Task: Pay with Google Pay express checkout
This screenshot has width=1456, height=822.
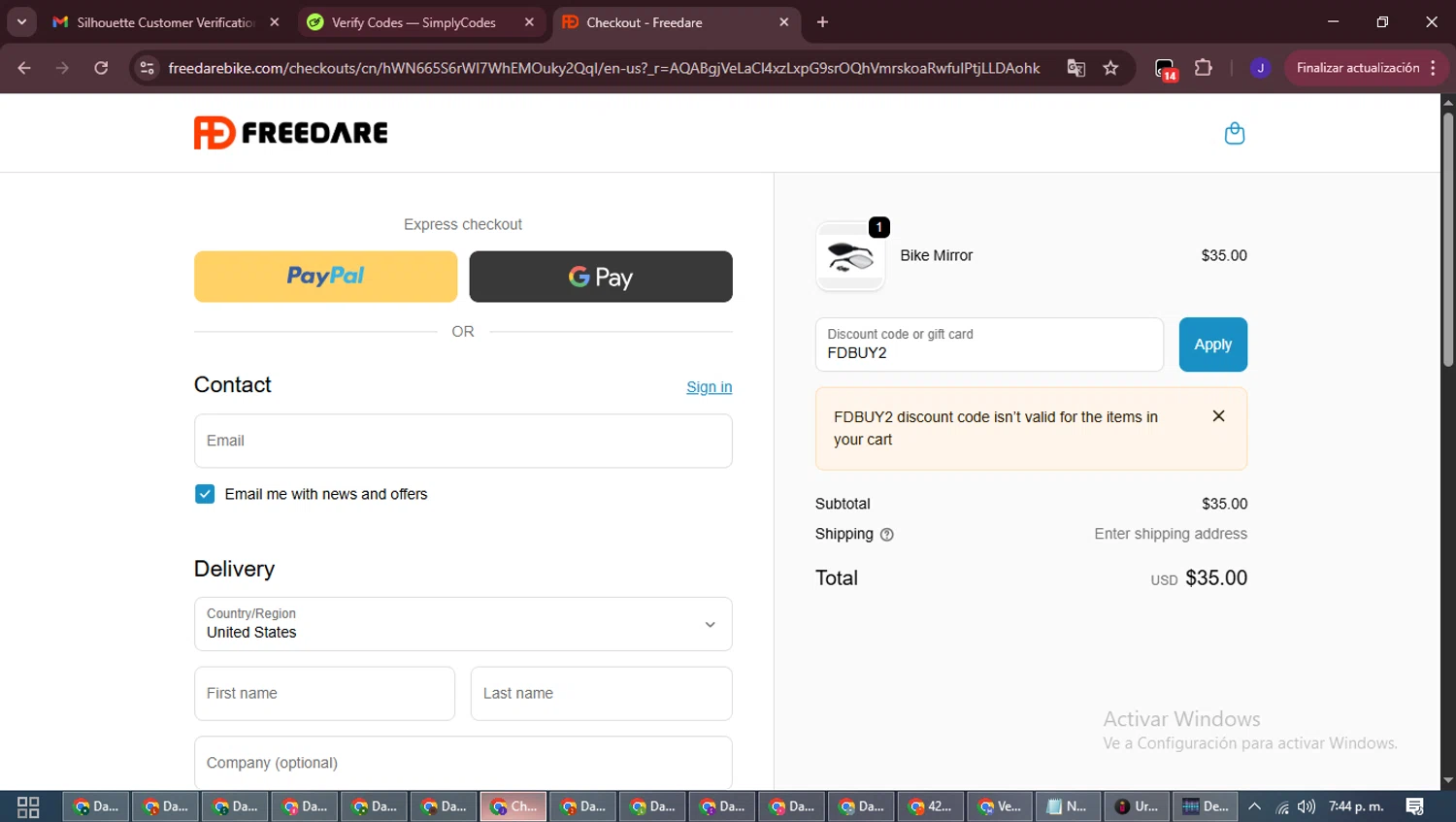Action: (x=601, y=277)
